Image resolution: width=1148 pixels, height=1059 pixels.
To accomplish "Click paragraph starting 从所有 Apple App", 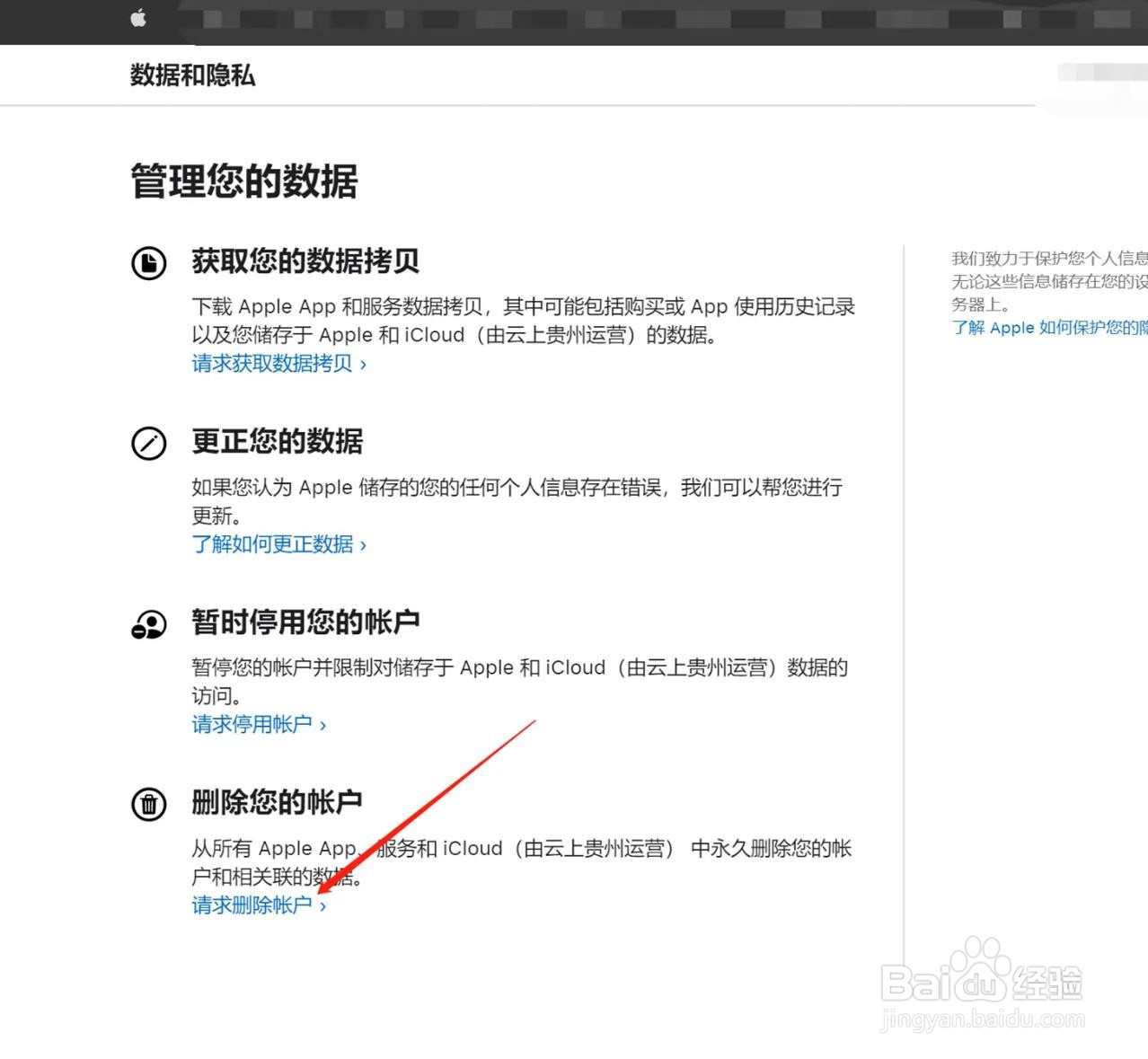I will pos(522,862).
